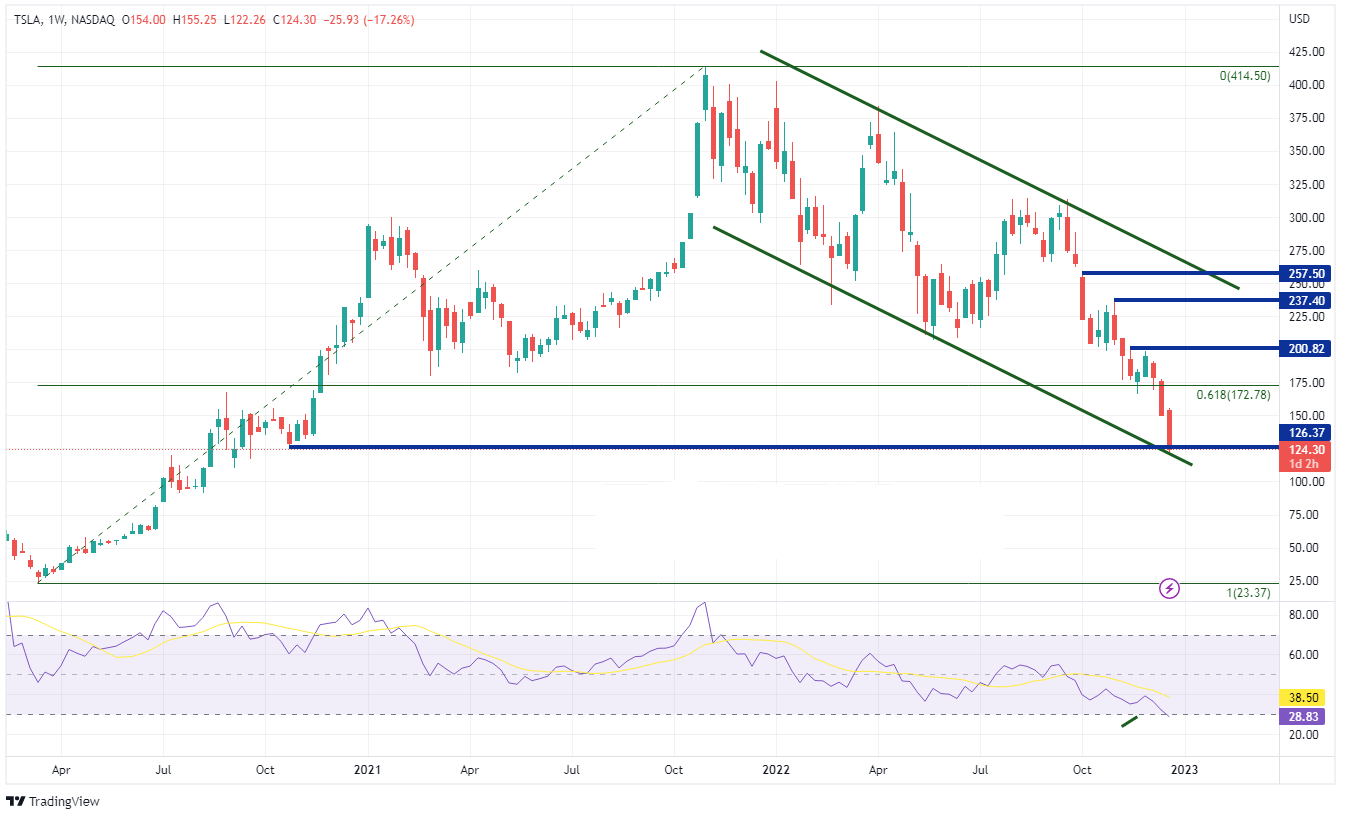Click the 2022 time axis label
Image resolution: width=1345 pixels, height=819 pixels.
pos(775,771)
